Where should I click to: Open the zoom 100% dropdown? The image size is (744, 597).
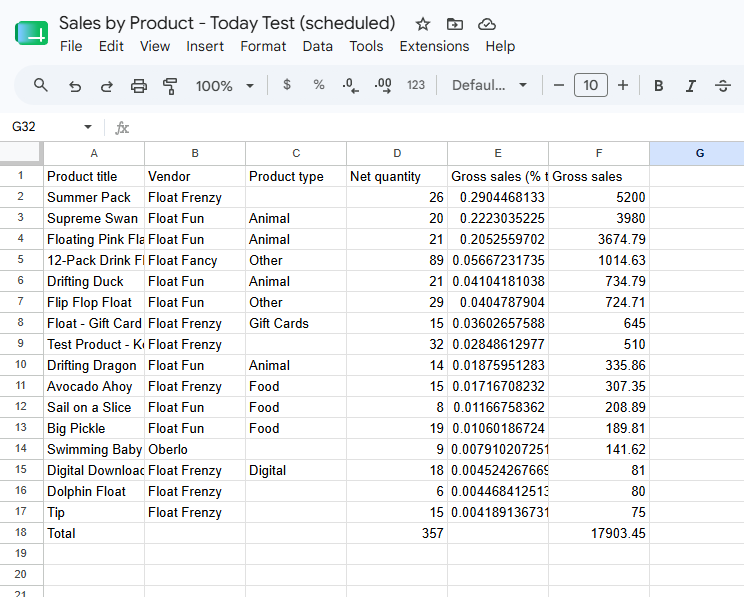click(225, 86)
